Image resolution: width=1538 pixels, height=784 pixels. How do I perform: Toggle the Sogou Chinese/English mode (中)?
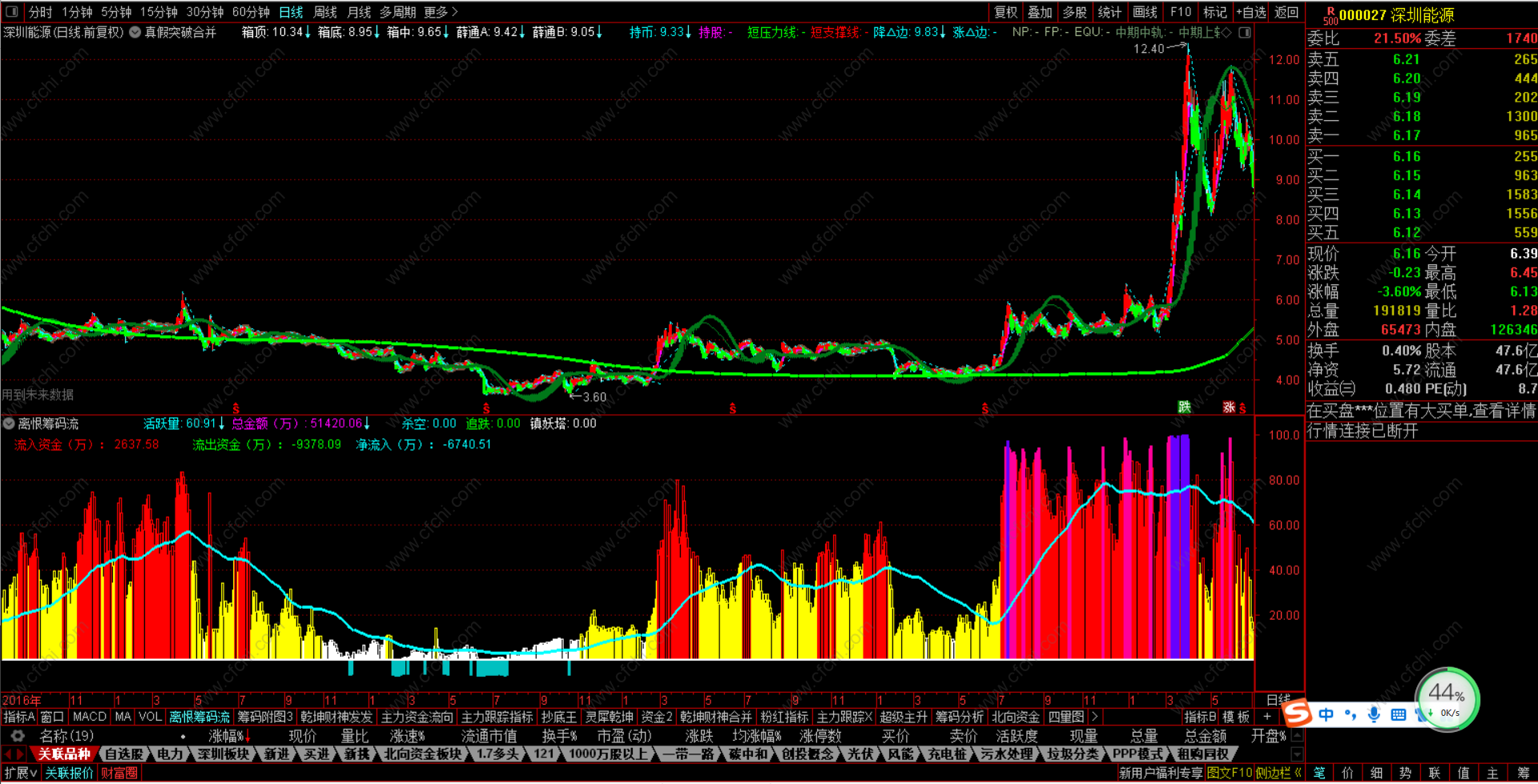(1327, 714)
